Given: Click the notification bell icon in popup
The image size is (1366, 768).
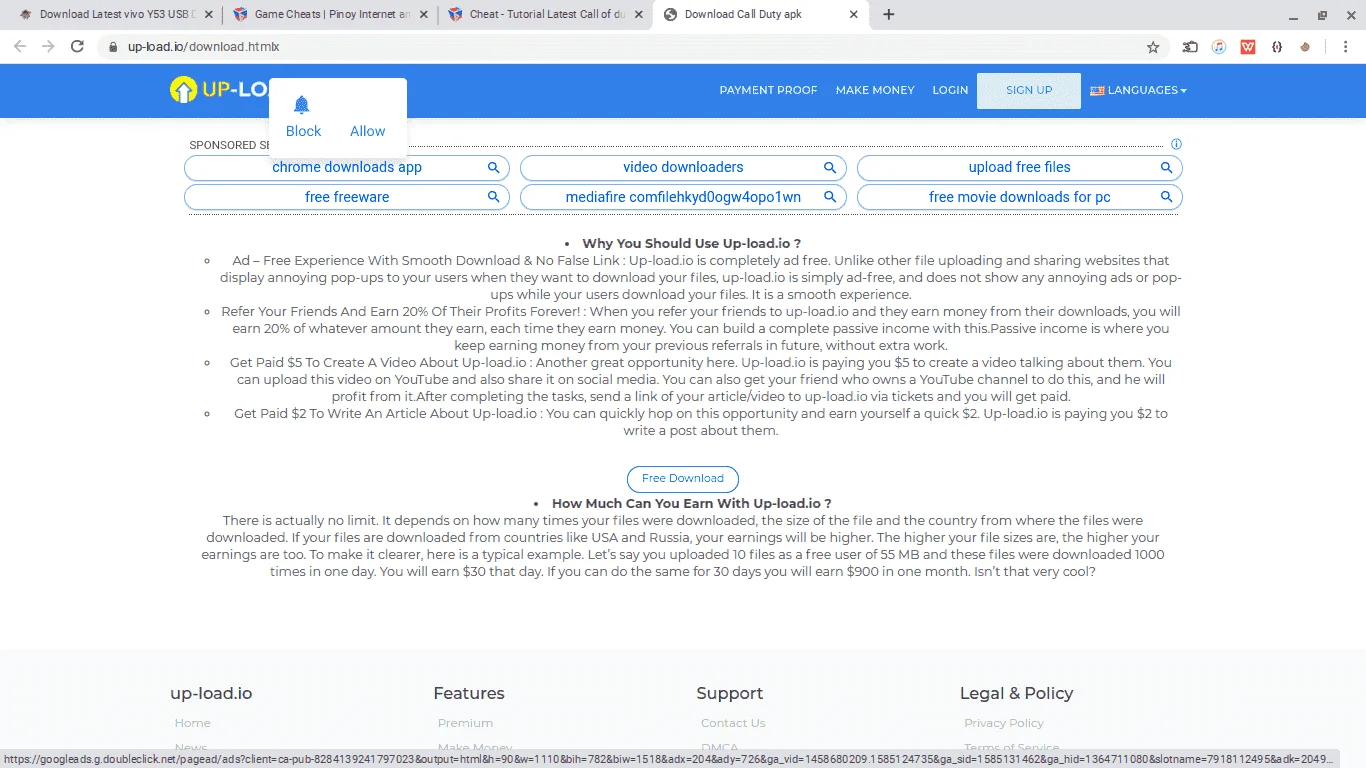Looking at the screenshot, I should click(x=301, y=105).
